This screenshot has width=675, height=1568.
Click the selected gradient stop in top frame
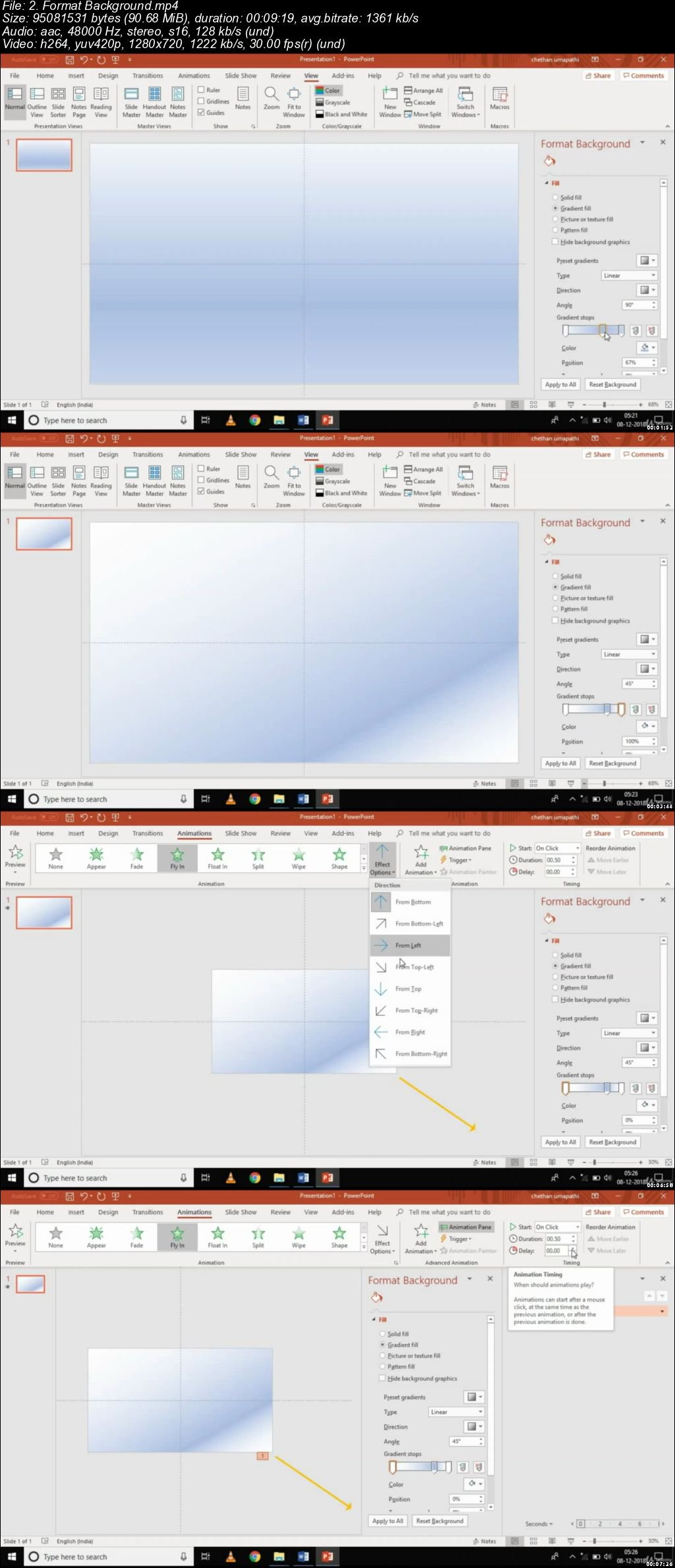point(602,331)
